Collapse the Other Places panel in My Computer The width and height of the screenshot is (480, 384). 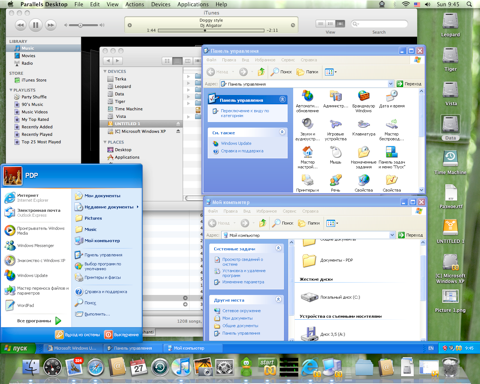278,300
